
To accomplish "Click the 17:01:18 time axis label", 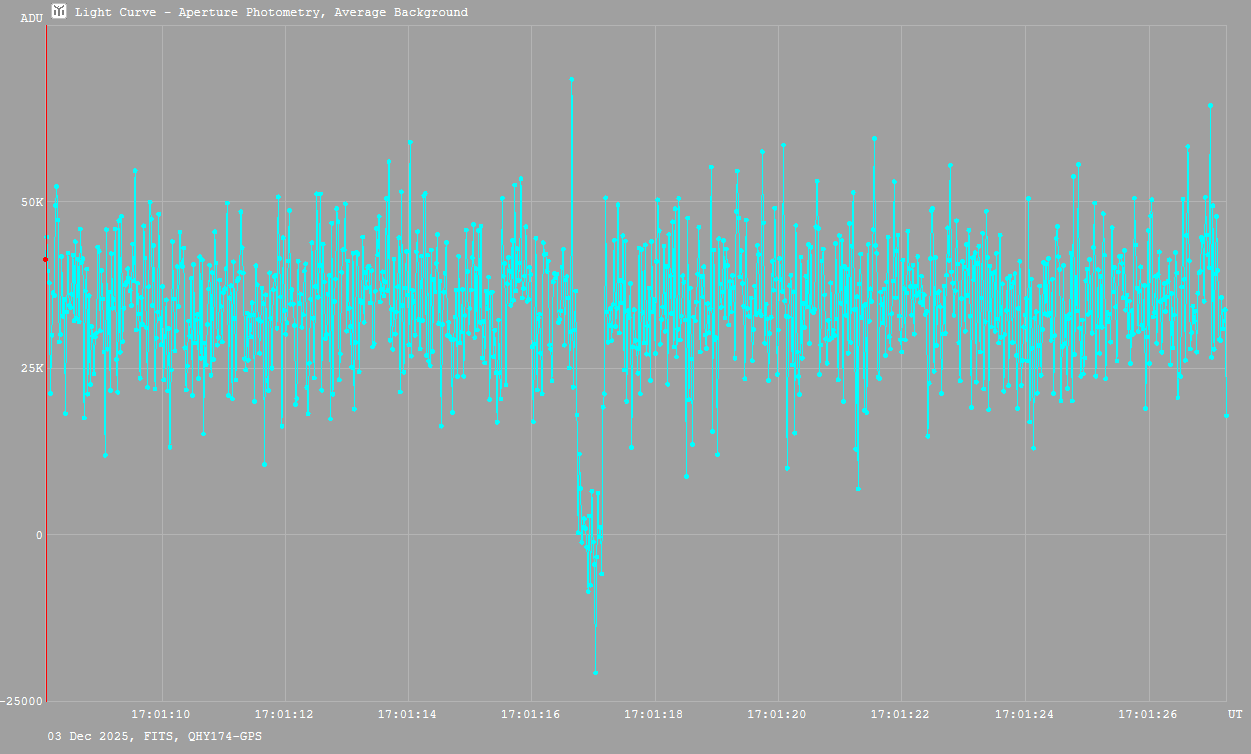I will tap(654, 714).
